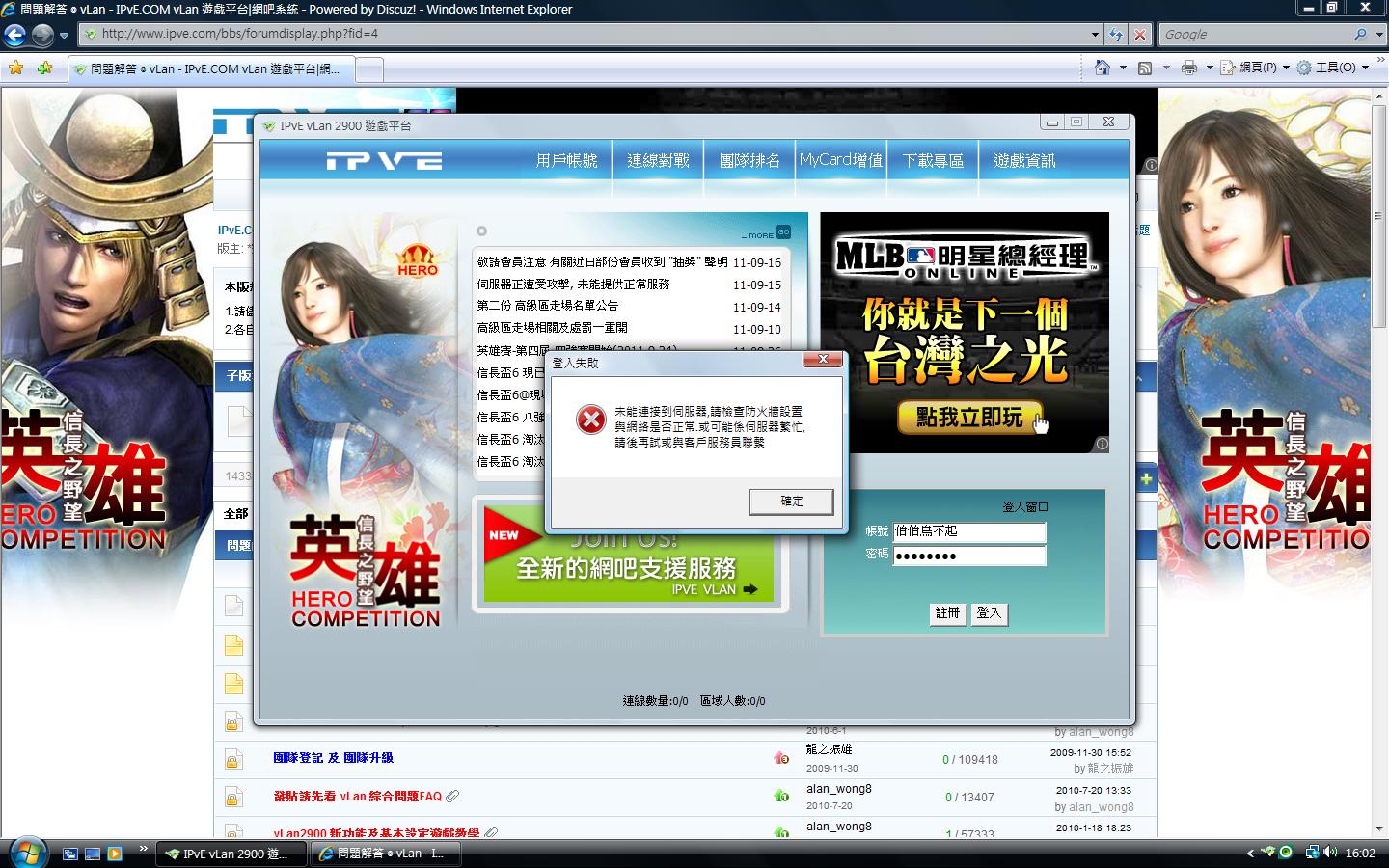This screenshot has height=868, width=1389.
Task: Open the recent pages dropdown arrow
Action: (x=65, y=35)
